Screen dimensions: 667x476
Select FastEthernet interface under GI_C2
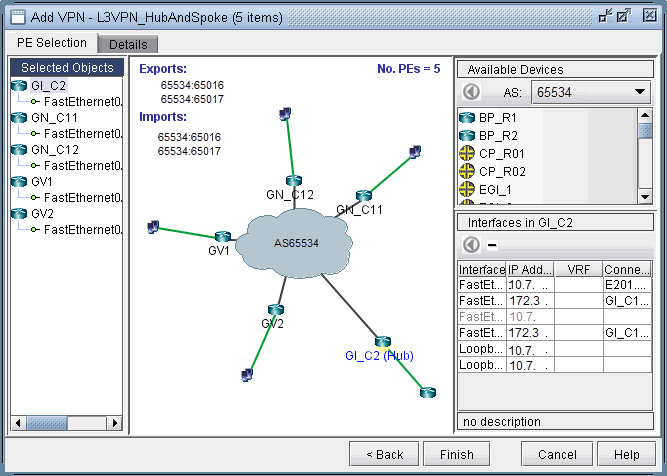coord(82,102)
